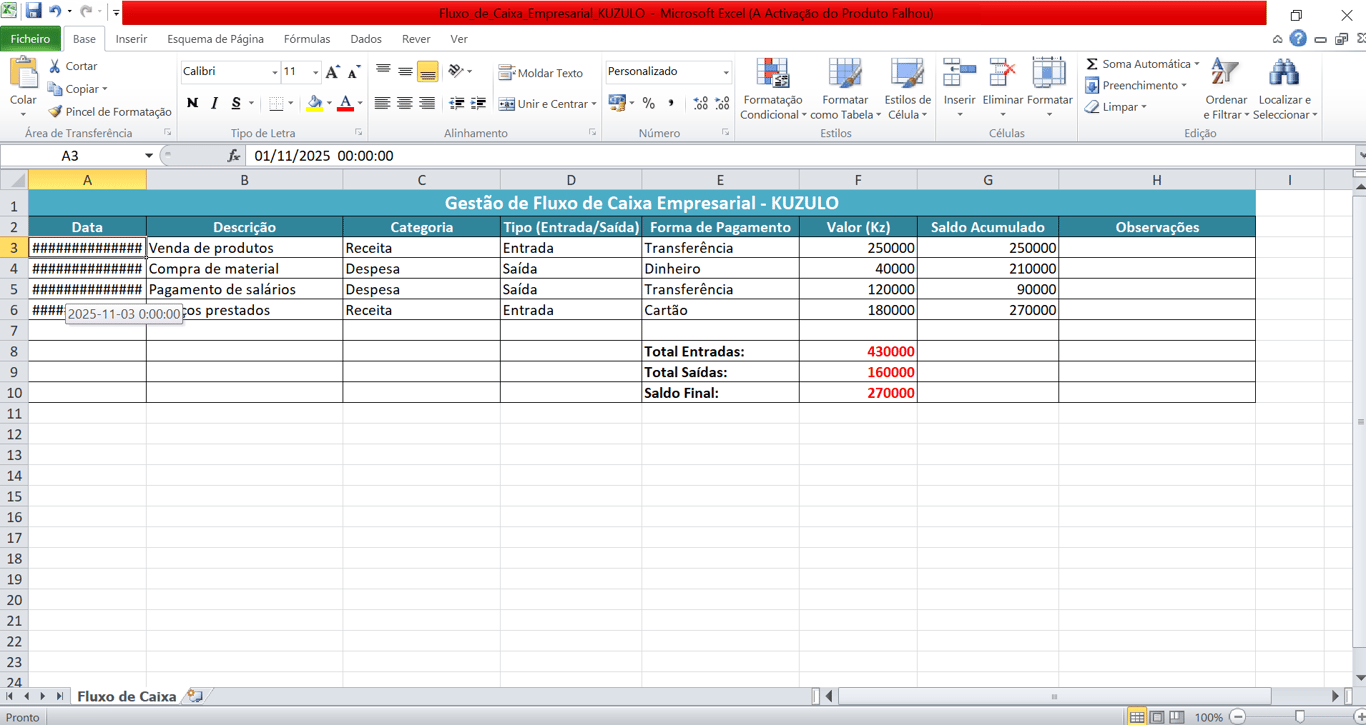
Task: Open the Preenchimento fill dropdown
Action: pyautogui.click(x=1136, y=86)
